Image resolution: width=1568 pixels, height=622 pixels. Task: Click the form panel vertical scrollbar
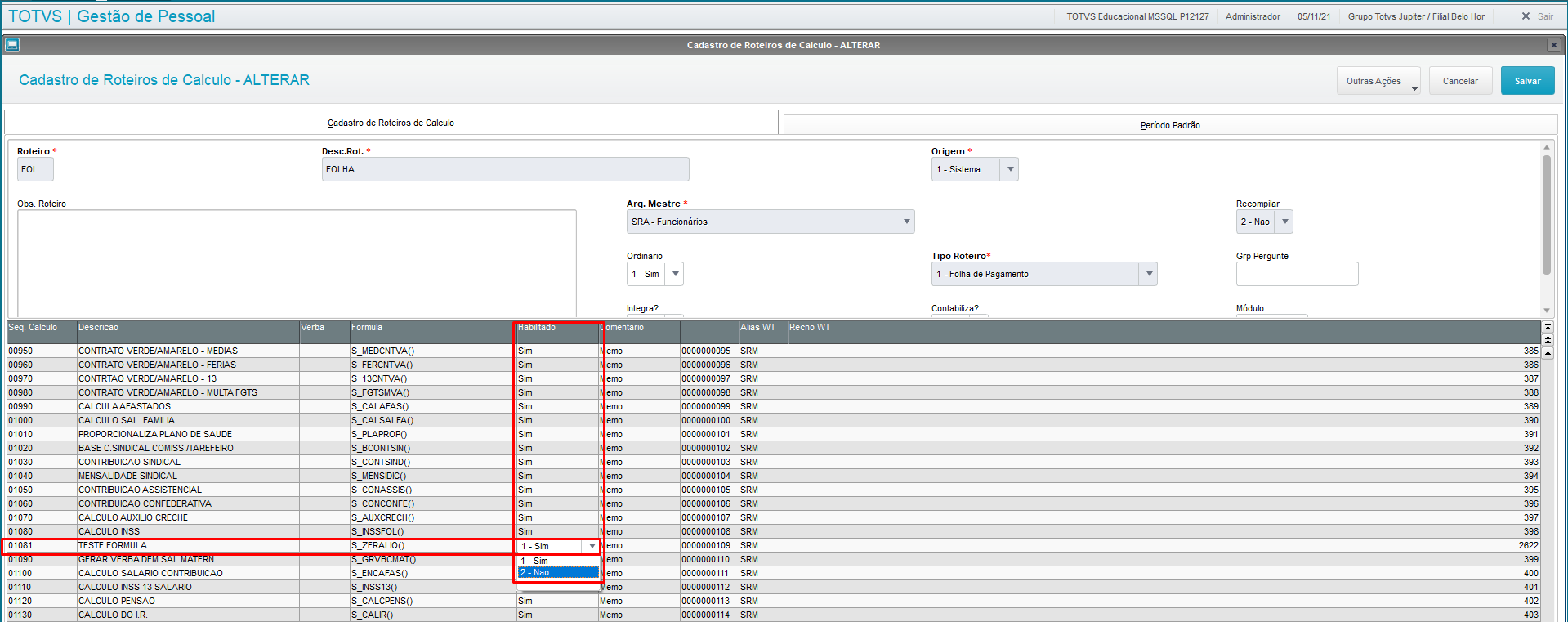[1546, 214]
